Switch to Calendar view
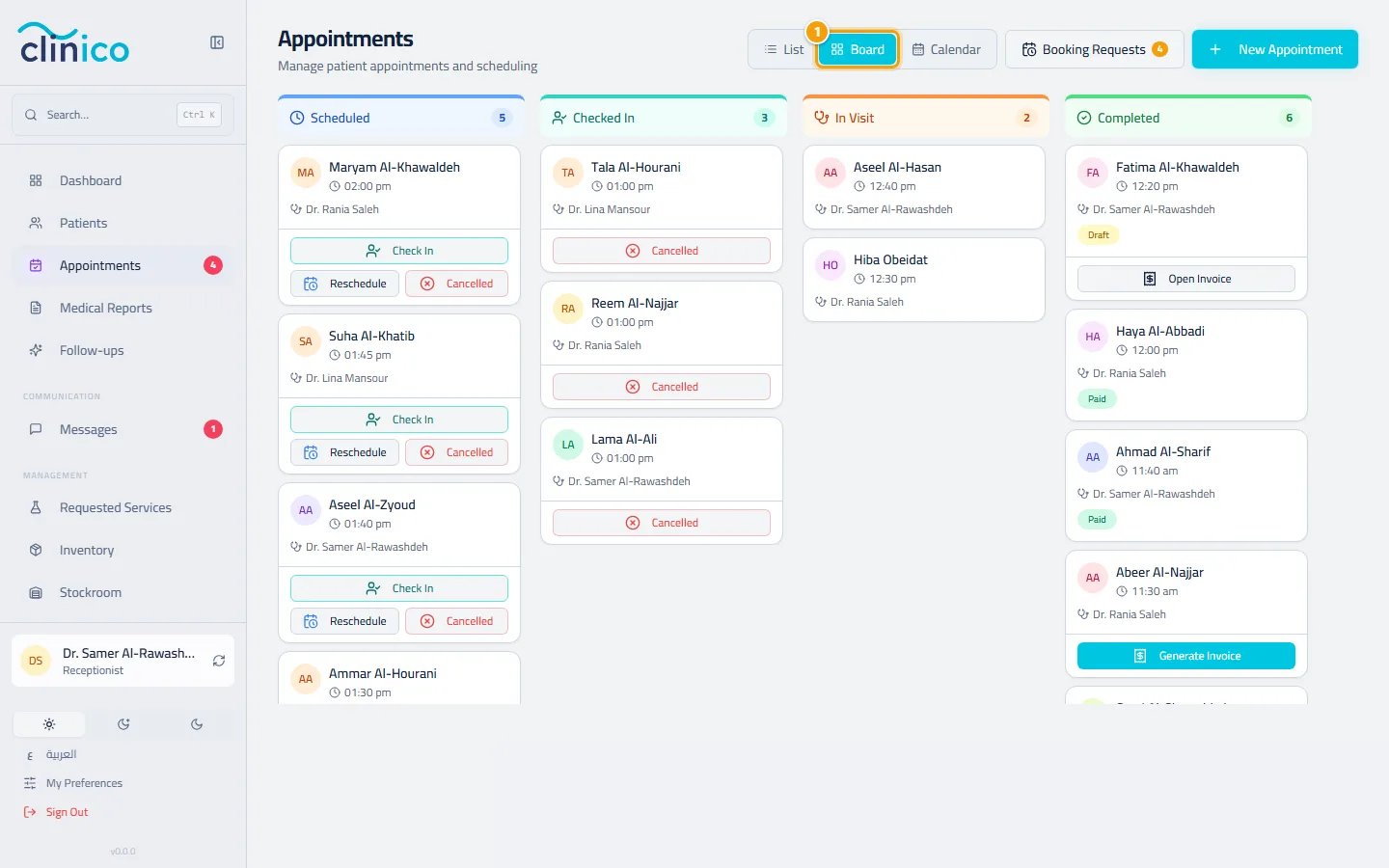This screenshot has height=868, width=1389. (946, 49)
